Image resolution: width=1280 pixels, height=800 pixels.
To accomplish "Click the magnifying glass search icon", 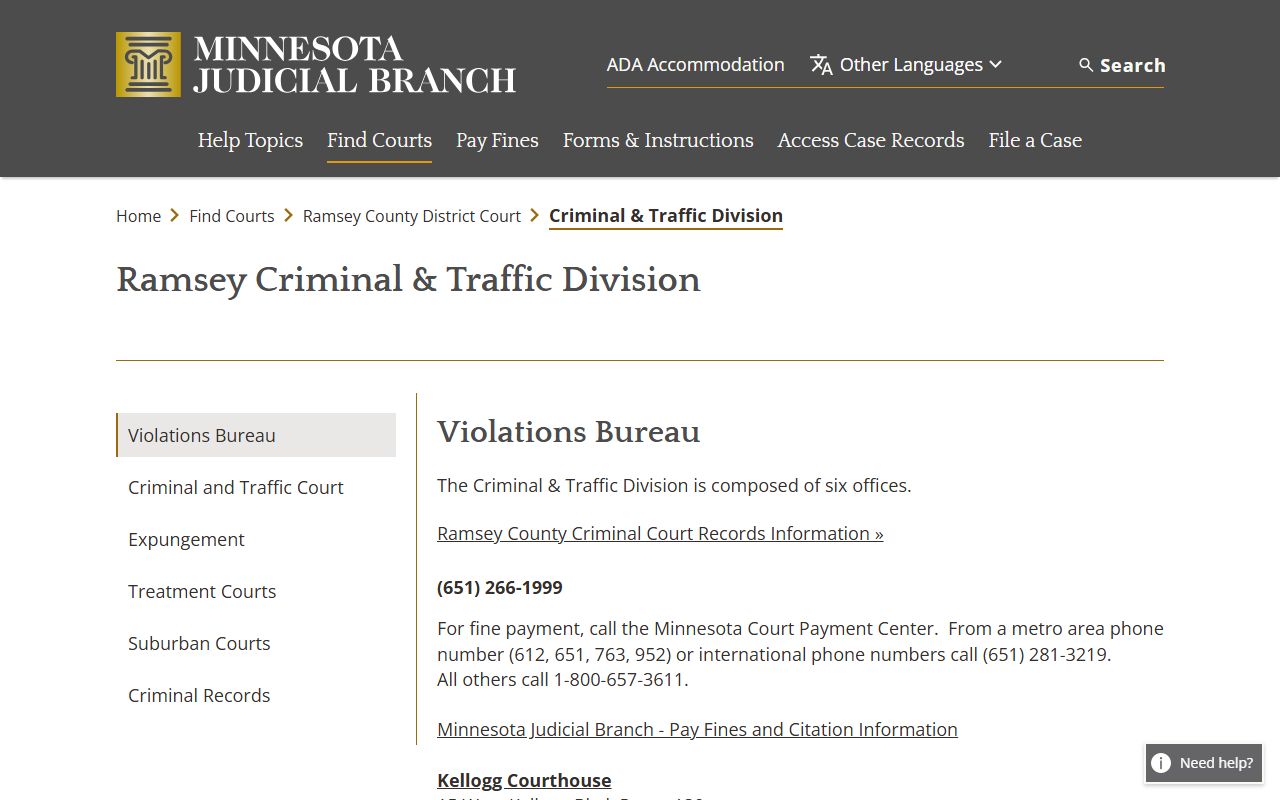I will [1086, 65].
